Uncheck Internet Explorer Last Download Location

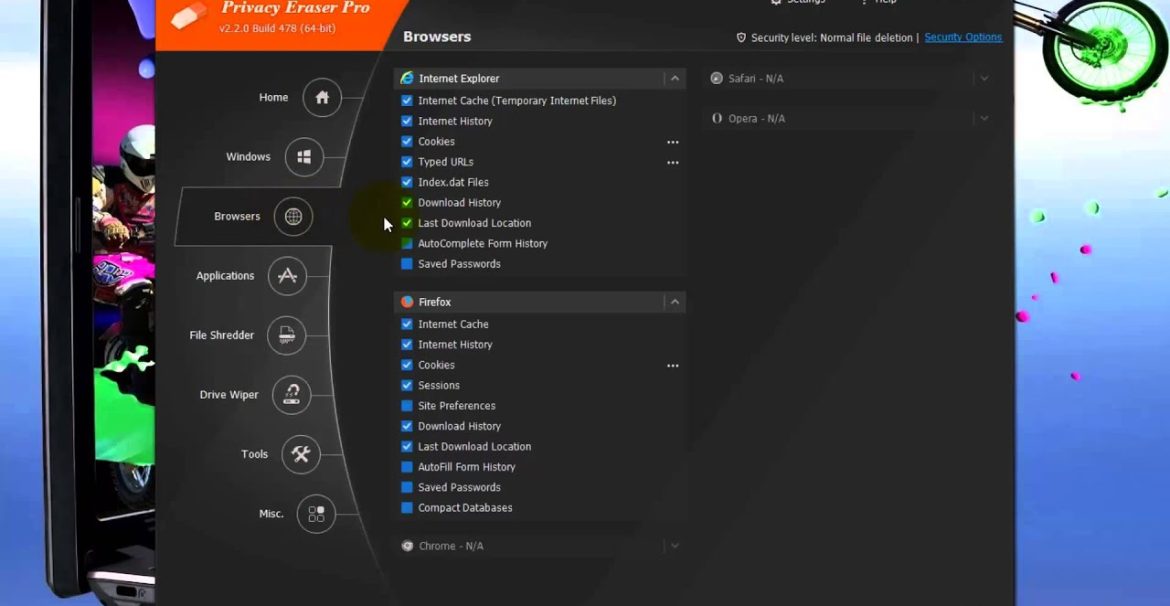[407, 223]
